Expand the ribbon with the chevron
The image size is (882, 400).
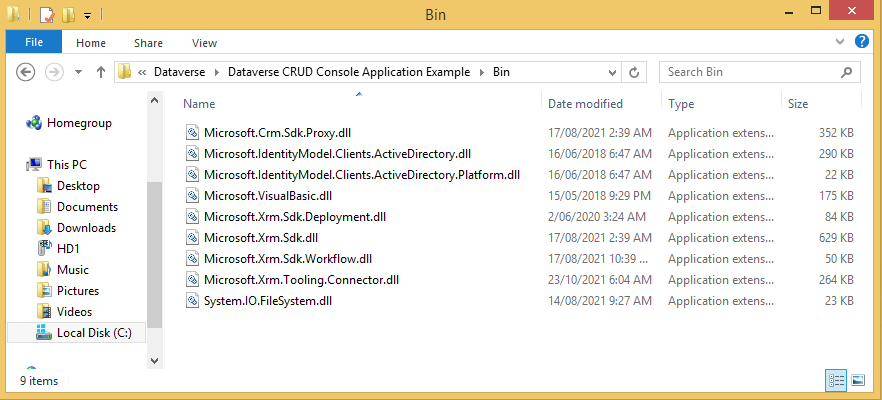coord(841,42)
